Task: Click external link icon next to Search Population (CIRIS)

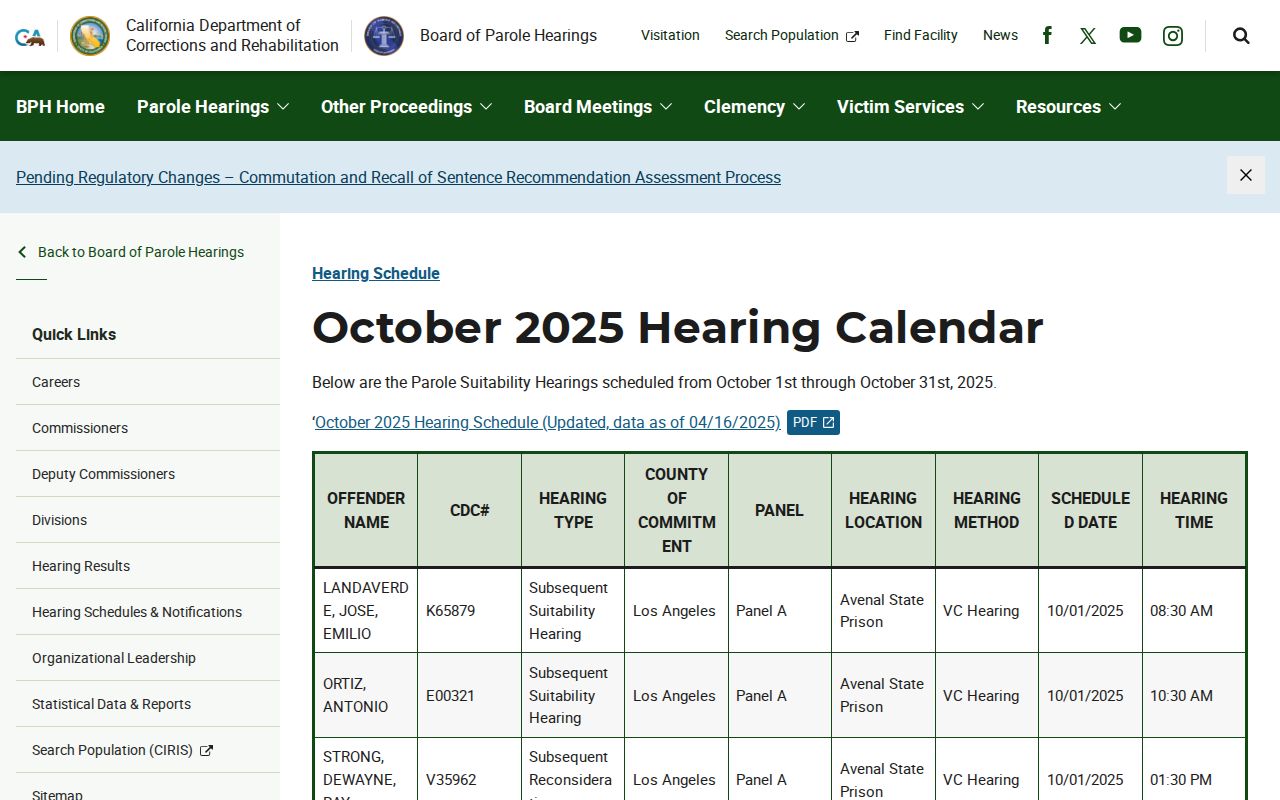Action: pyautogui.click(x=206, y=750)
